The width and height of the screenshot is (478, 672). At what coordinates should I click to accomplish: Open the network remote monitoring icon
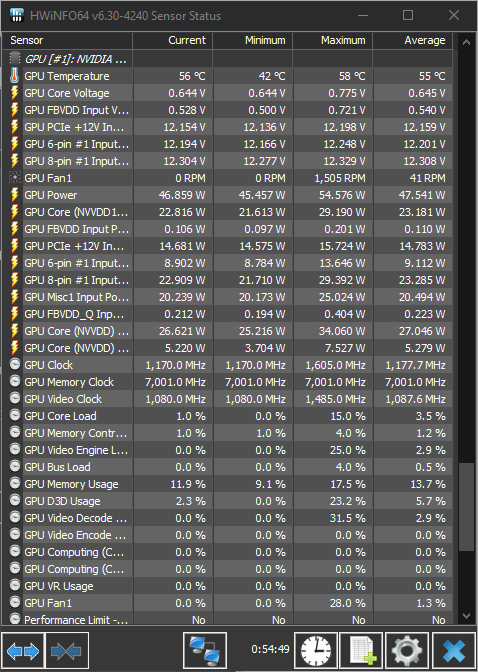coord(204,651)
